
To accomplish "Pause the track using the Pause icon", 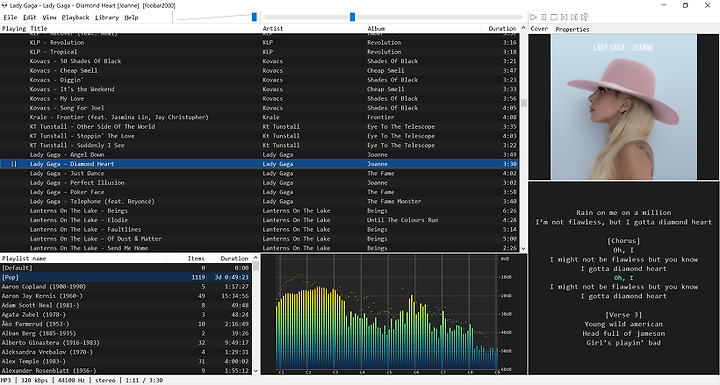I will pos(544,17).
